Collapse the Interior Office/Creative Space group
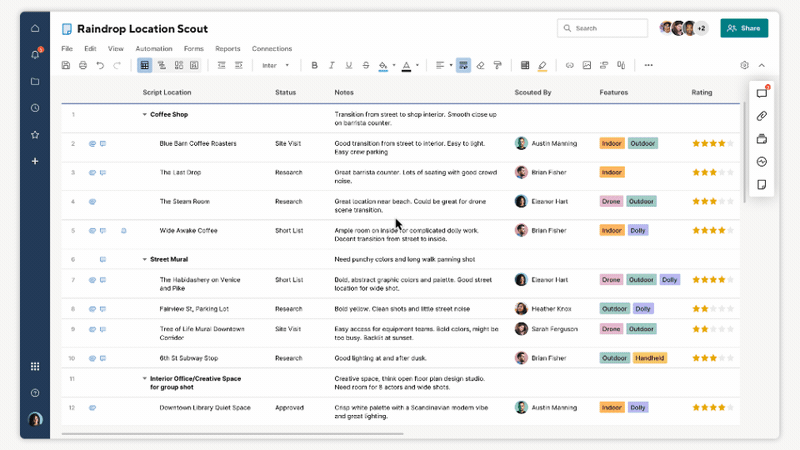The image size is (800, 450). pos(144,379)
